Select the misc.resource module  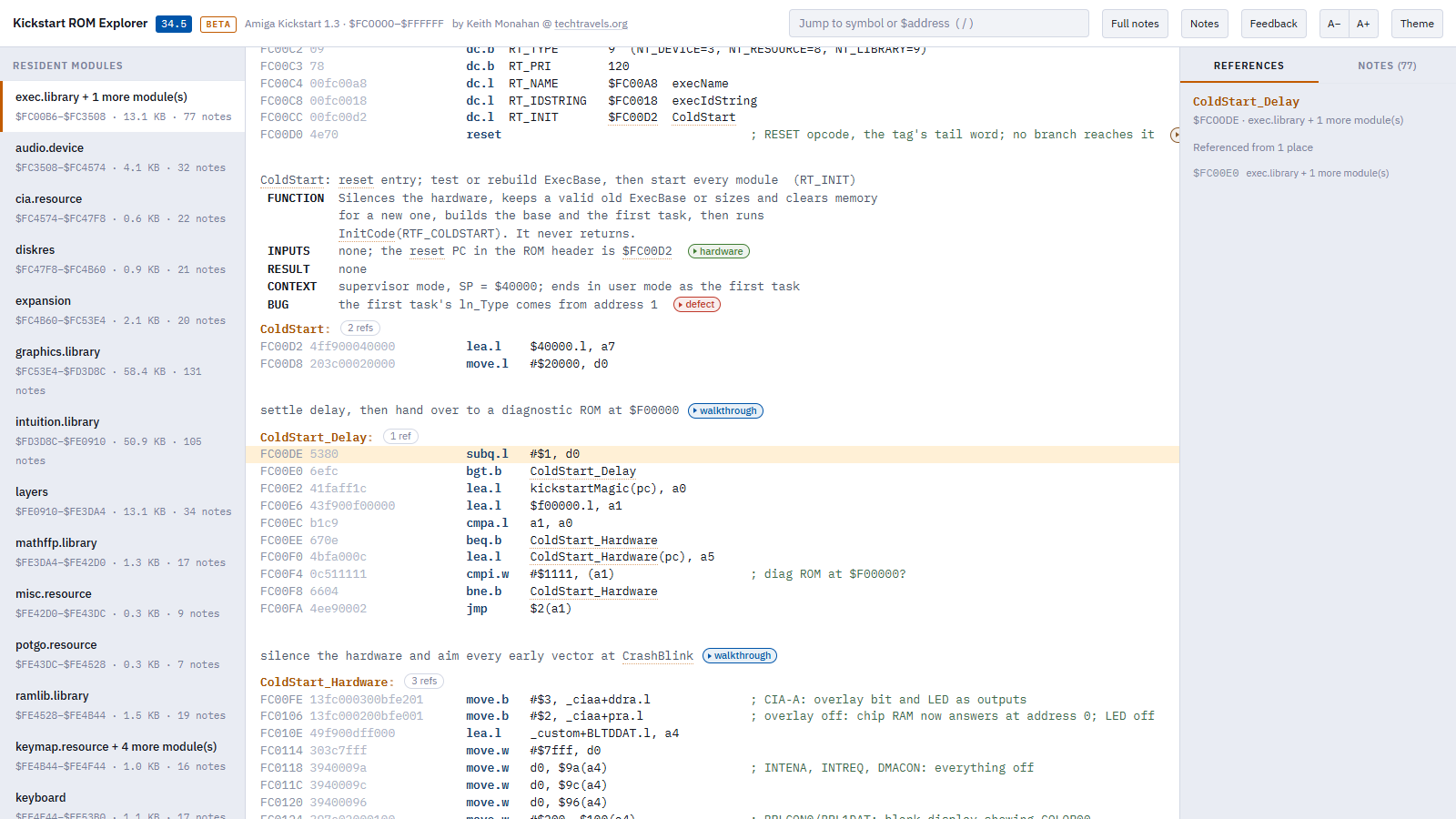pyautogui.click(x=122, y=603)
